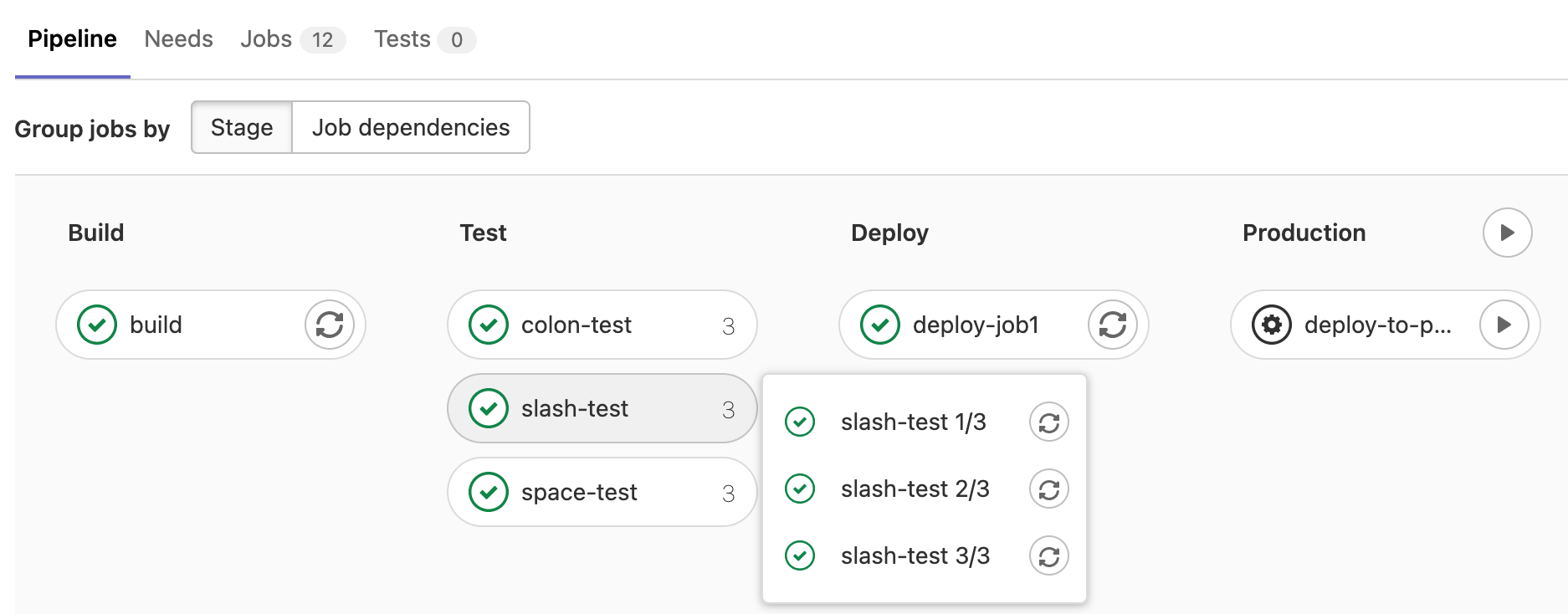Screen dimensions: 1568x614
Task: Retry the deploy-job1 job
Action: 1112,325
